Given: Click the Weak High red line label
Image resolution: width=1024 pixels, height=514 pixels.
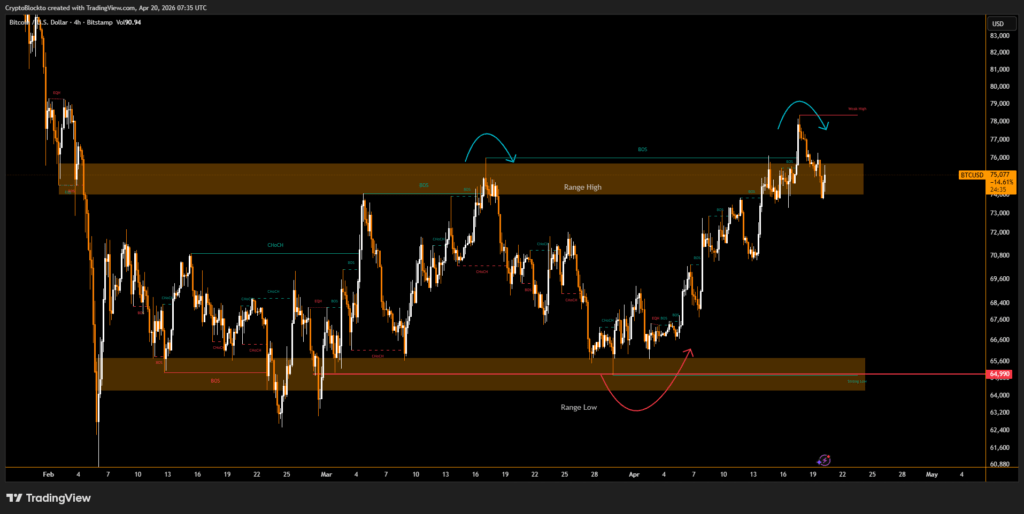Looking at the screenshot, I should [857, 109].
